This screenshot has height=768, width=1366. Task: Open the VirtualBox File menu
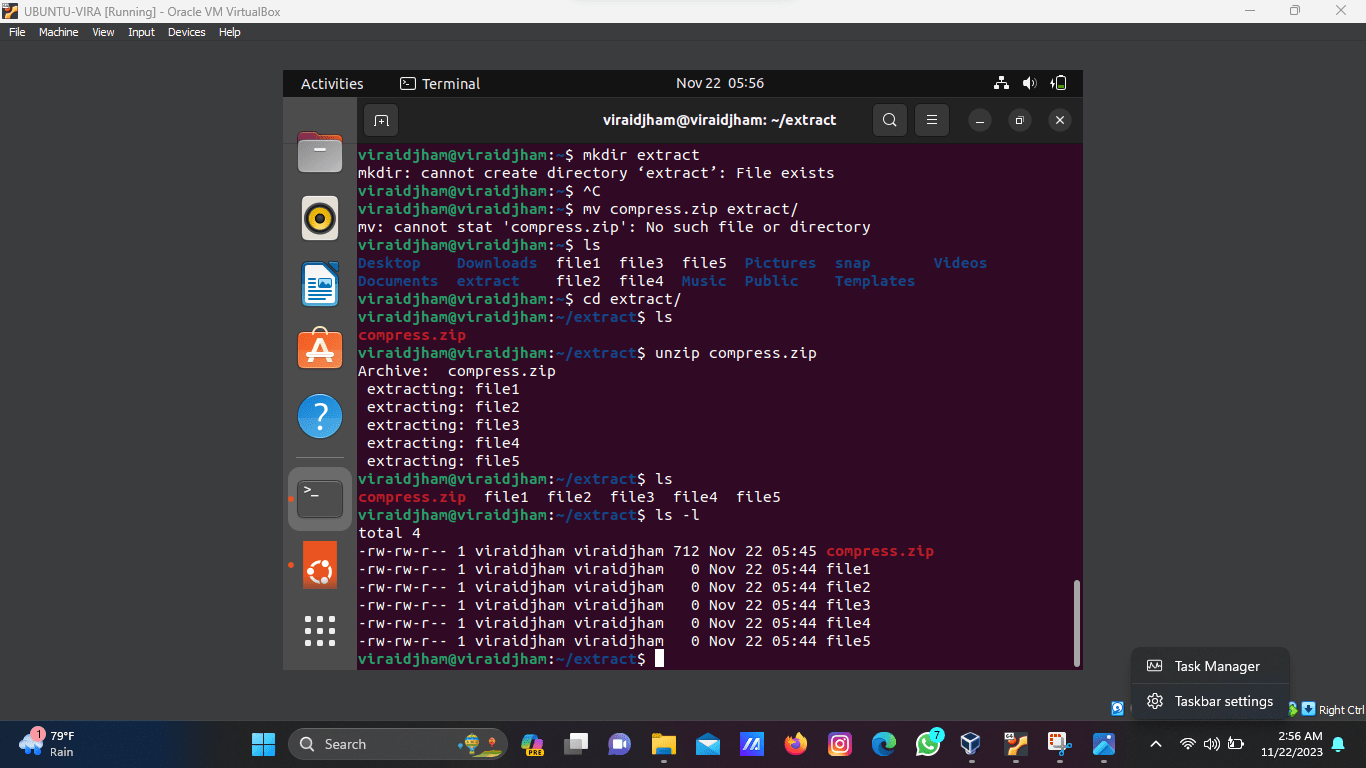pyautogui.click(x=17, y=32)
